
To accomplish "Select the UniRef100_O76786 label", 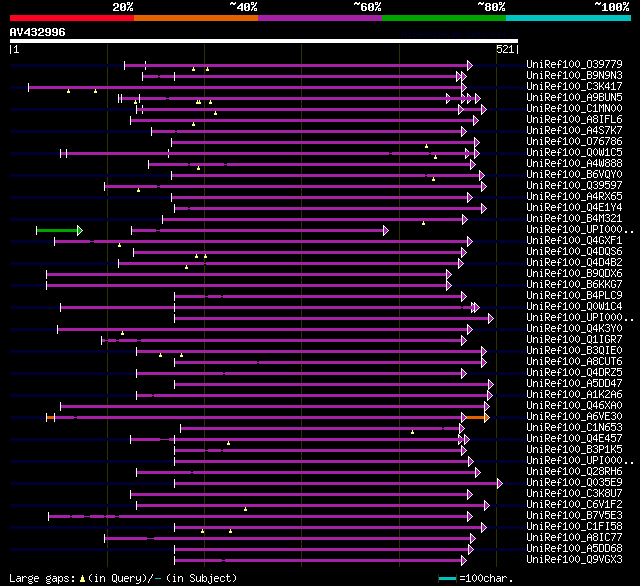I will click(x=574, y=141).
